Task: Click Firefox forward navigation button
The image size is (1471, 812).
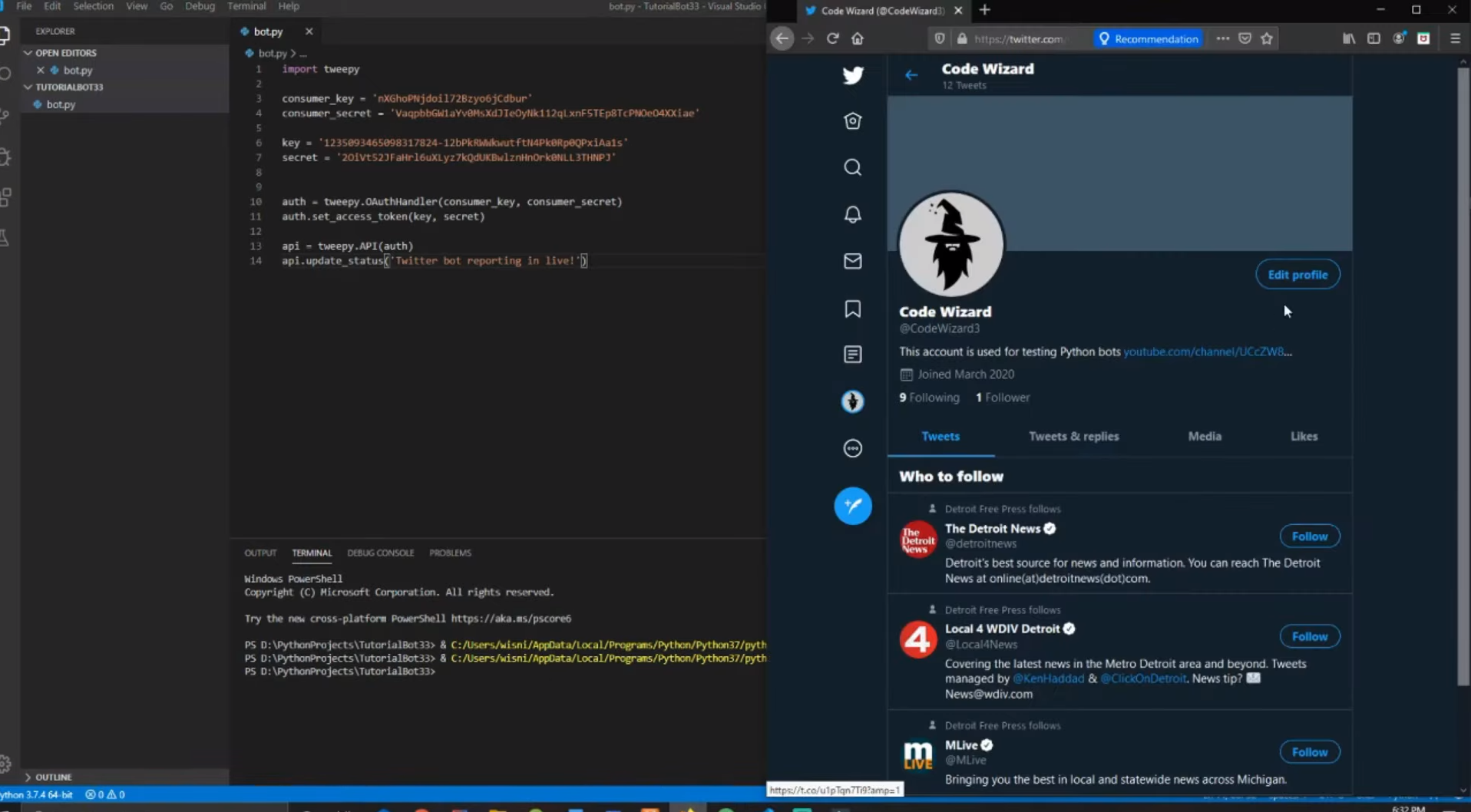Action: (x=808, y=38)
